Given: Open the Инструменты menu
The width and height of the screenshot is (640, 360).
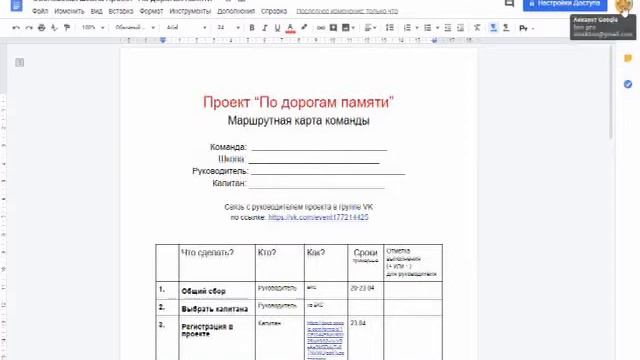Looking at the screenshot, I should (190, 11).
